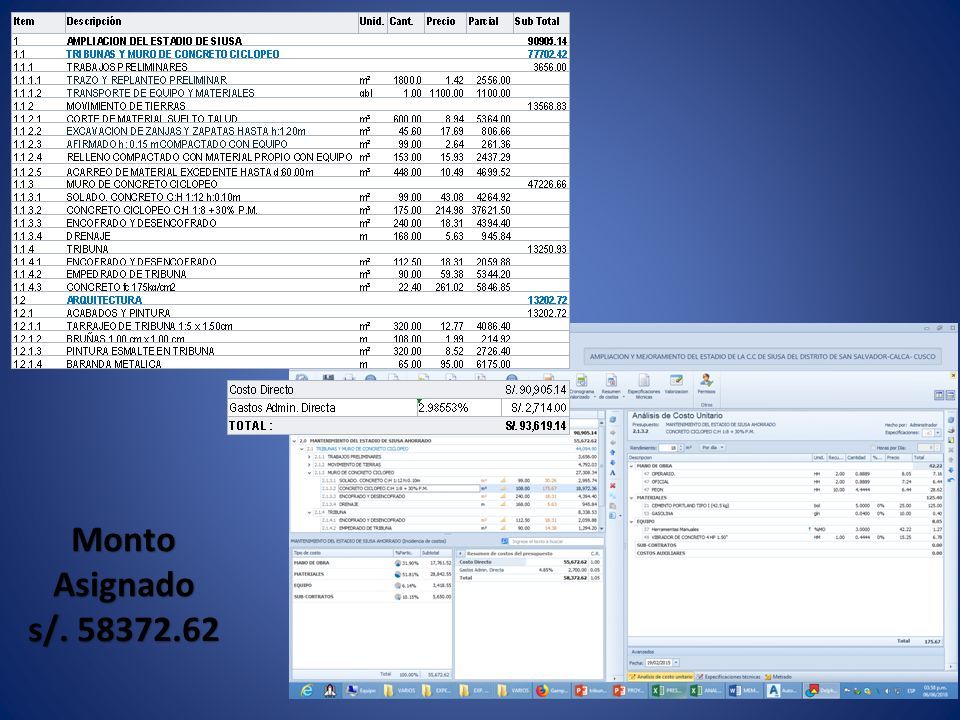
Task: Click the 2.98553% percentage cell
Action: pyautogui.click(x=443, y=408)
